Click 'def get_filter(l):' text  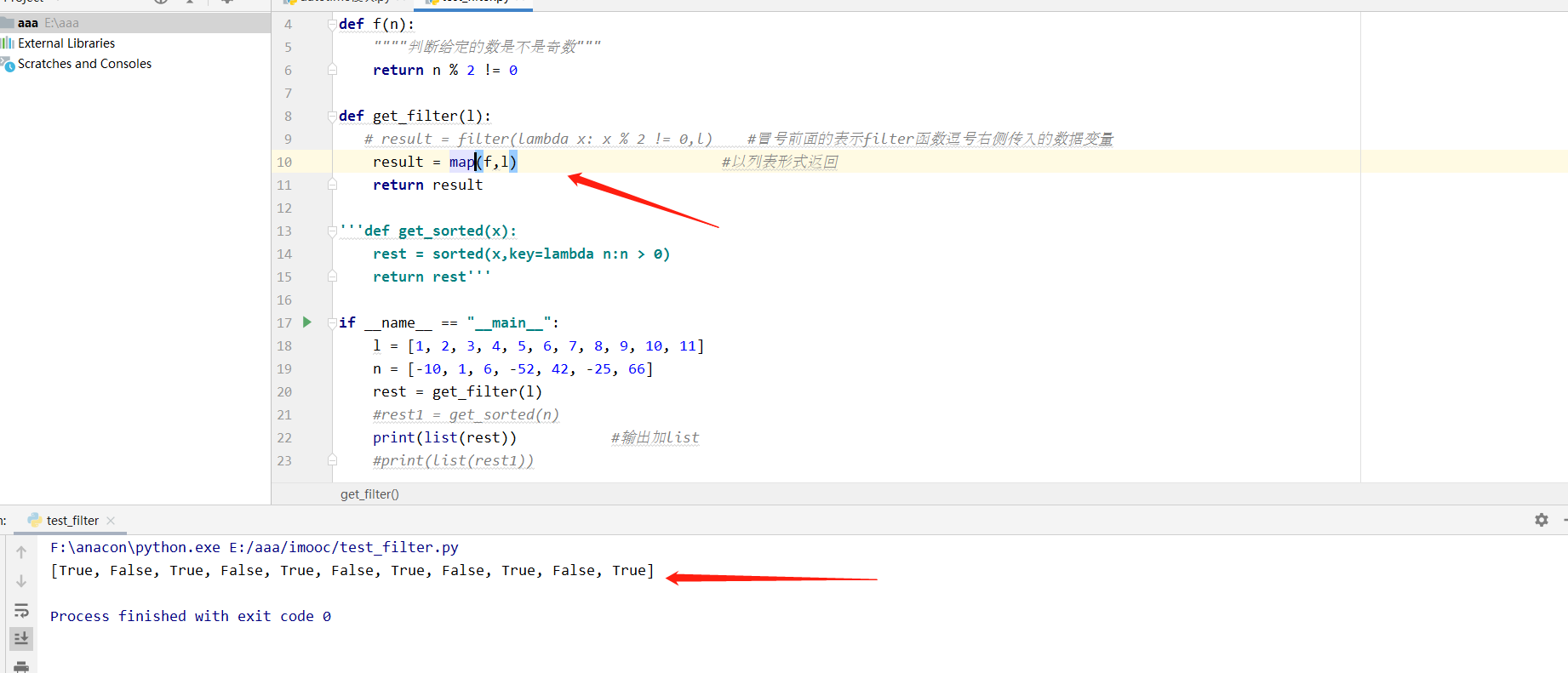[x=415, y=116]
